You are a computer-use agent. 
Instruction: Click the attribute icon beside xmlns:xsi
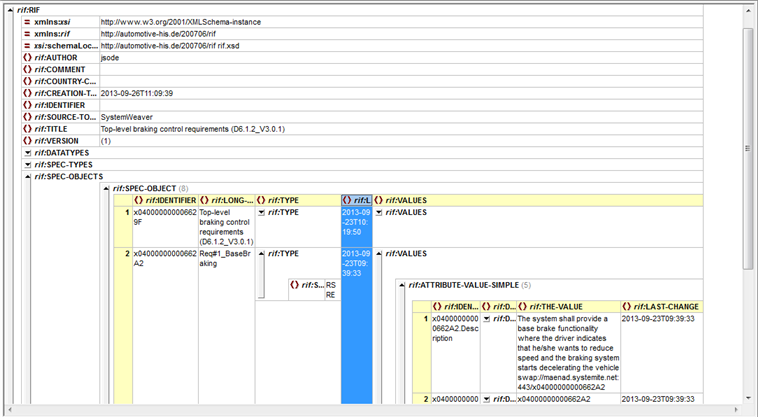coord(27,22)
